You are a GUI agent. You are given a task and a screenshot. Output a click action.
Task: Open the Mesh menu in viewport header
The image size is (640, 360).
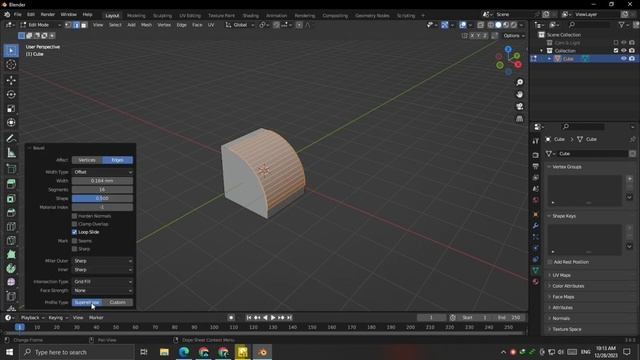click(x=146, y=25)
